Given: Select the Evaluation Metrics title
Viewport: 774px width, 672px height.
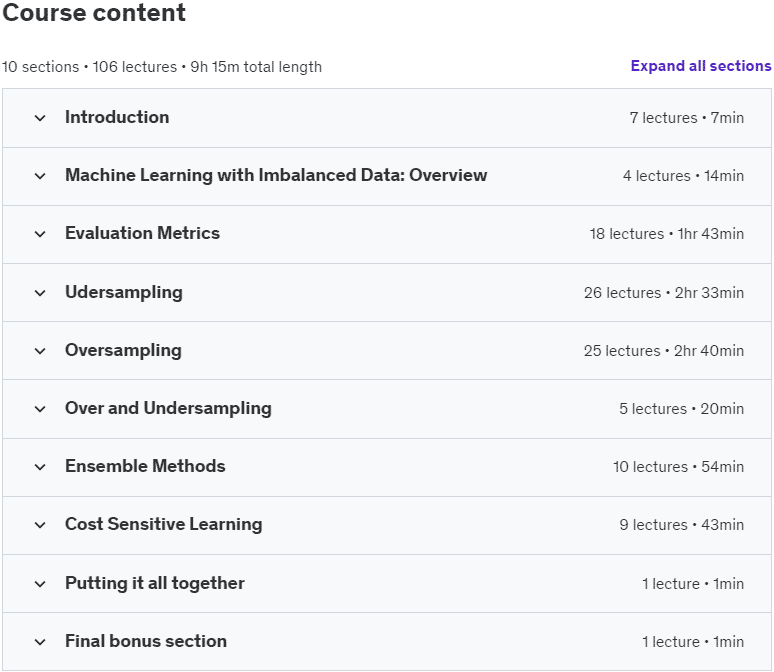Looking at the screenshot, I should click(142, 233).
